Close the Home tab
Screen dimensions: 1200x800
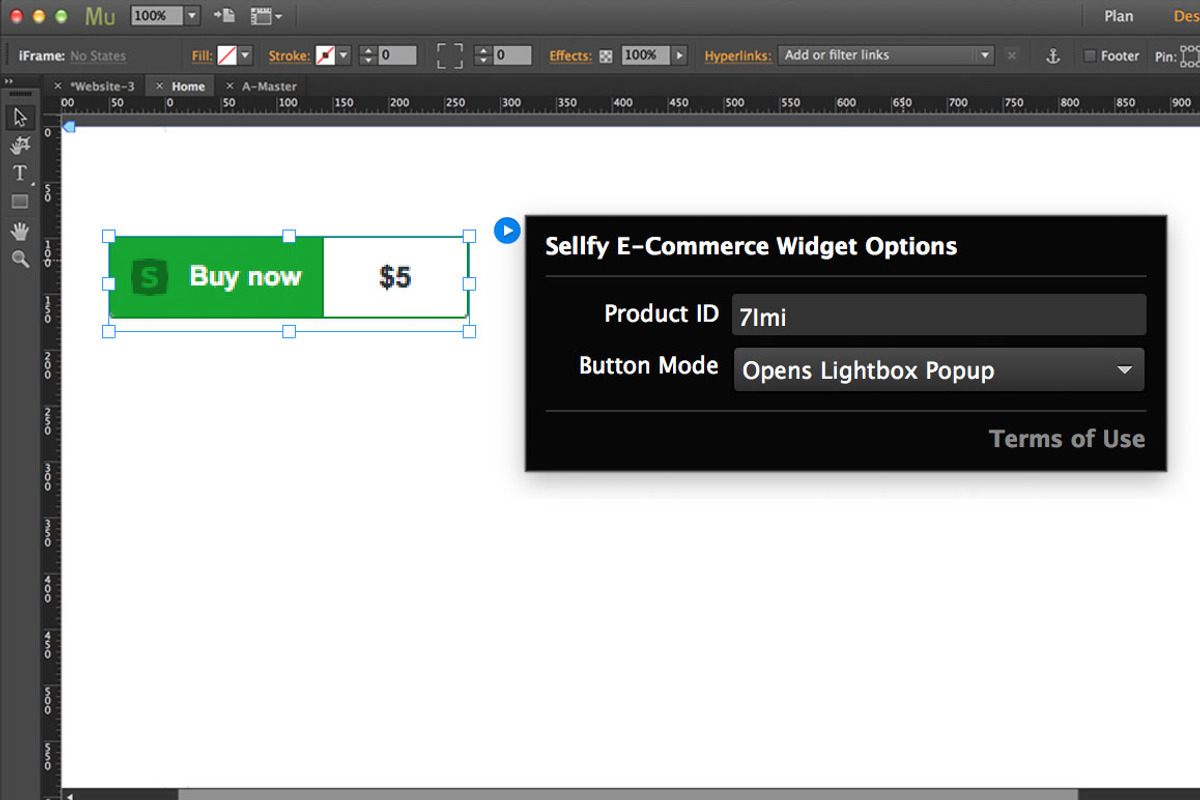160,86
